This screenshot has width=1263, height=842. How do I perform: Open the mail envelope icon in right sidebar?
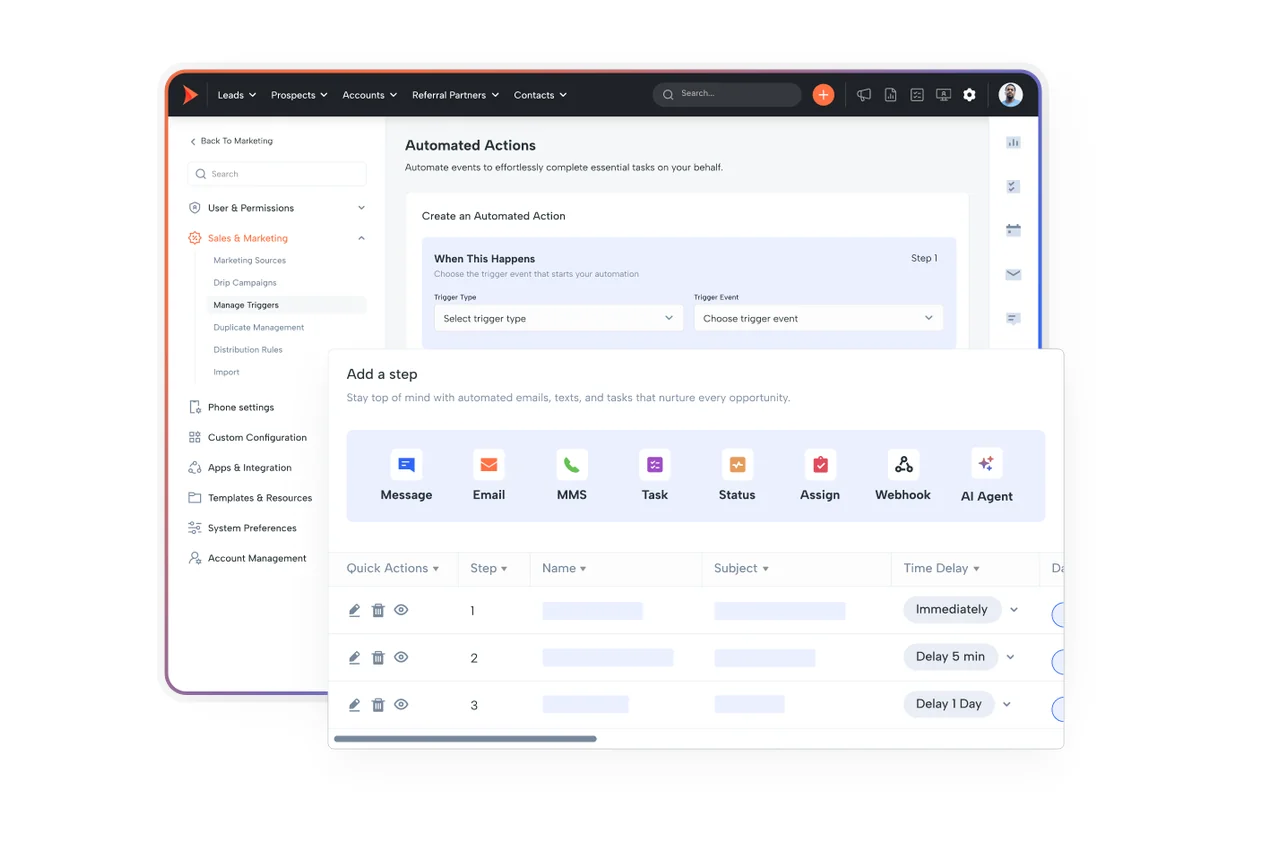point(1013,274)
